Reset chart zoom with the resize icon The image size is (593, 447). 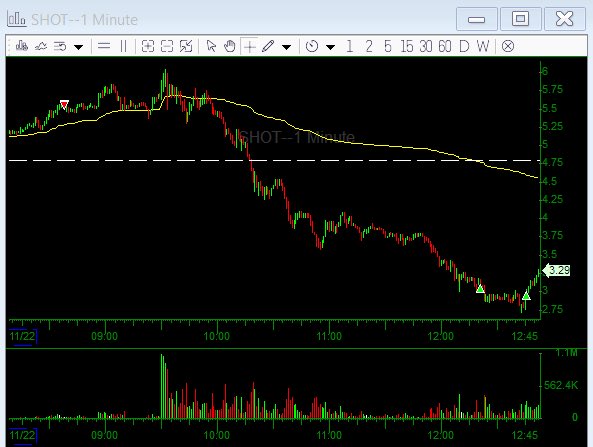pyautogui.click(x=186, y=46)
